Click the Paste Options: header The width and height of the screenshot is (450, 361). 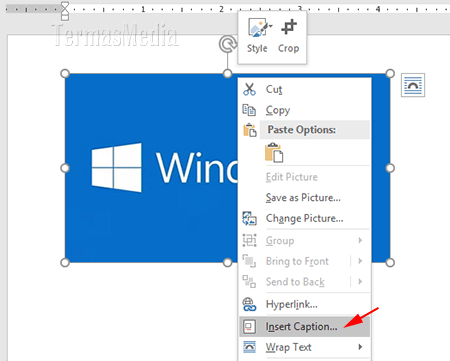(x=314, y=130)
